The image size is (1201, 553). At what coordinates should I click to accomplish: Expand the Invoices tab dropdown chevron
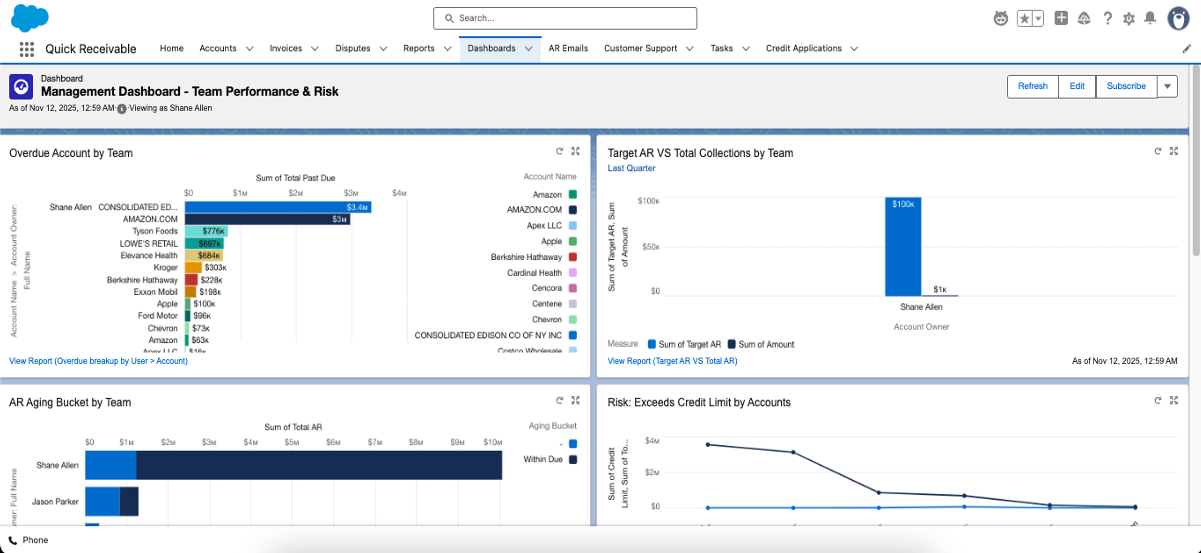coord(314,48)
